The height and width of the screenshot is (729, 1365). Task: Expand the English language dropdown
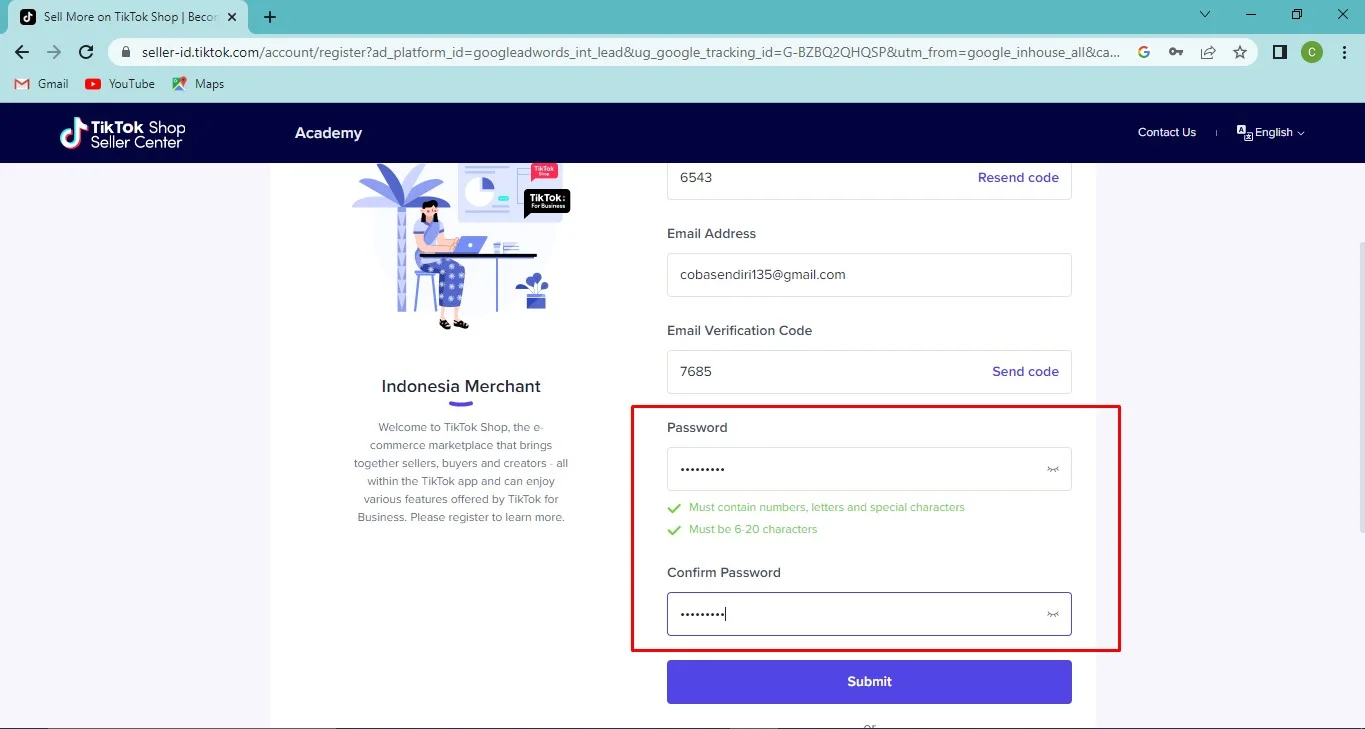pyautogui.click(x=1279, y=132)
